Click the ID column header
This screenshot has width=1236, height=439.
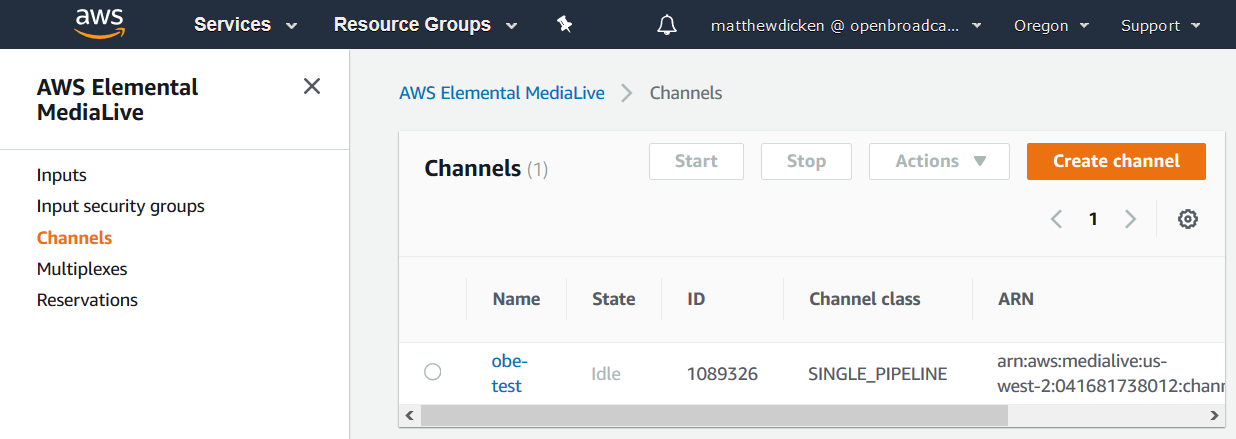click(x=697, y=299)
